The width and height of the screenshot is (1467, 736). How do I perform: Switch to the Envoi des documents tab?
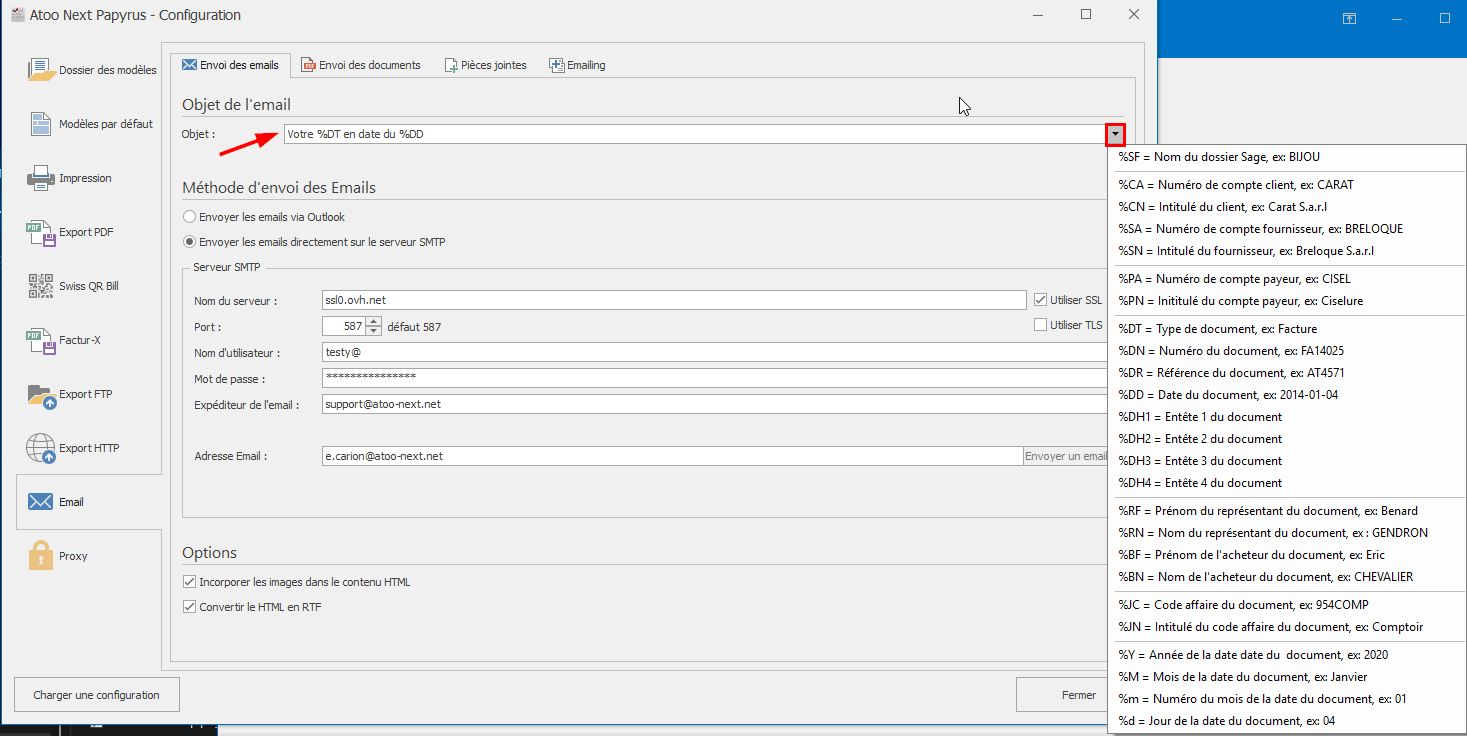click(x=361, y=65)
